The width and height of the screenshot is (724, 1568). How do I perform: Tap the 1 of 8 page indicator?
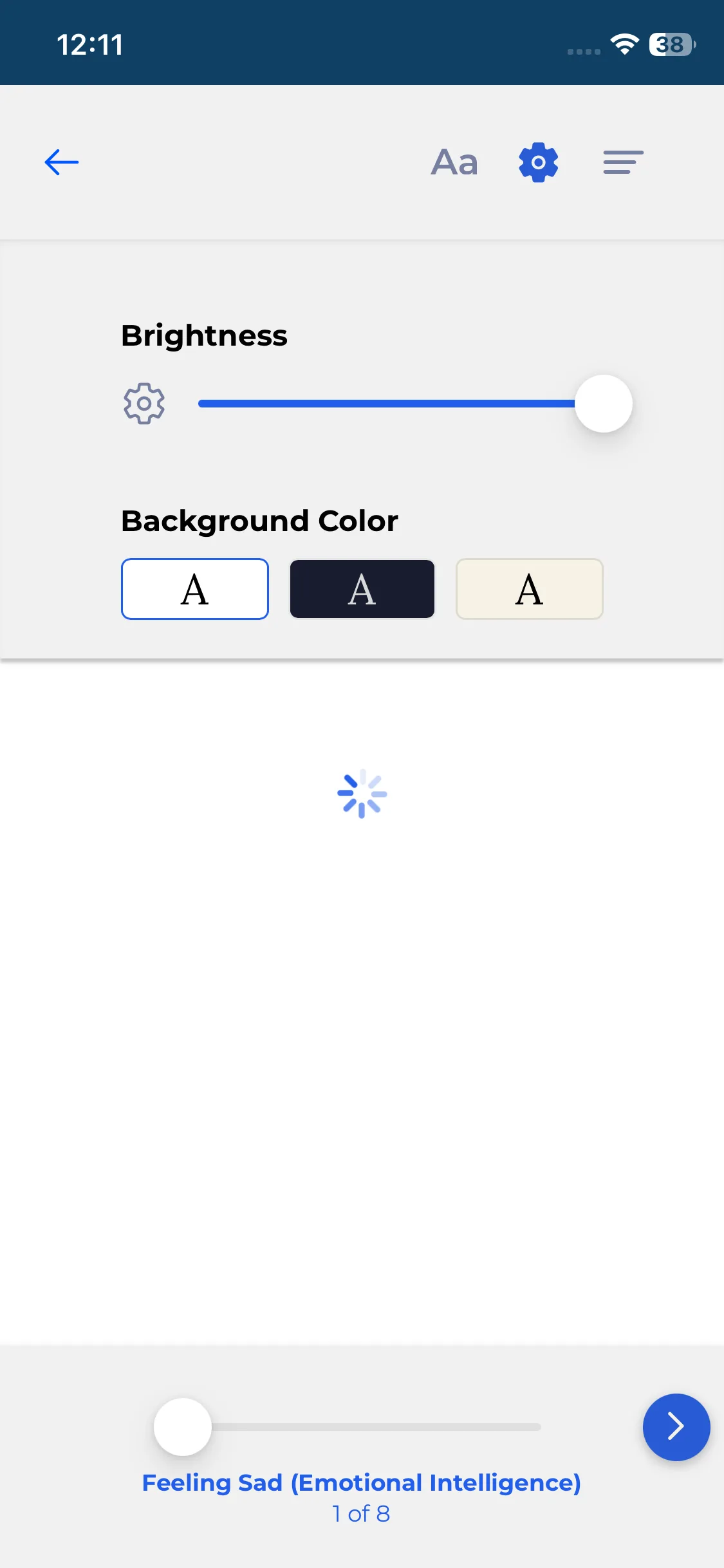coord(361,1513)
